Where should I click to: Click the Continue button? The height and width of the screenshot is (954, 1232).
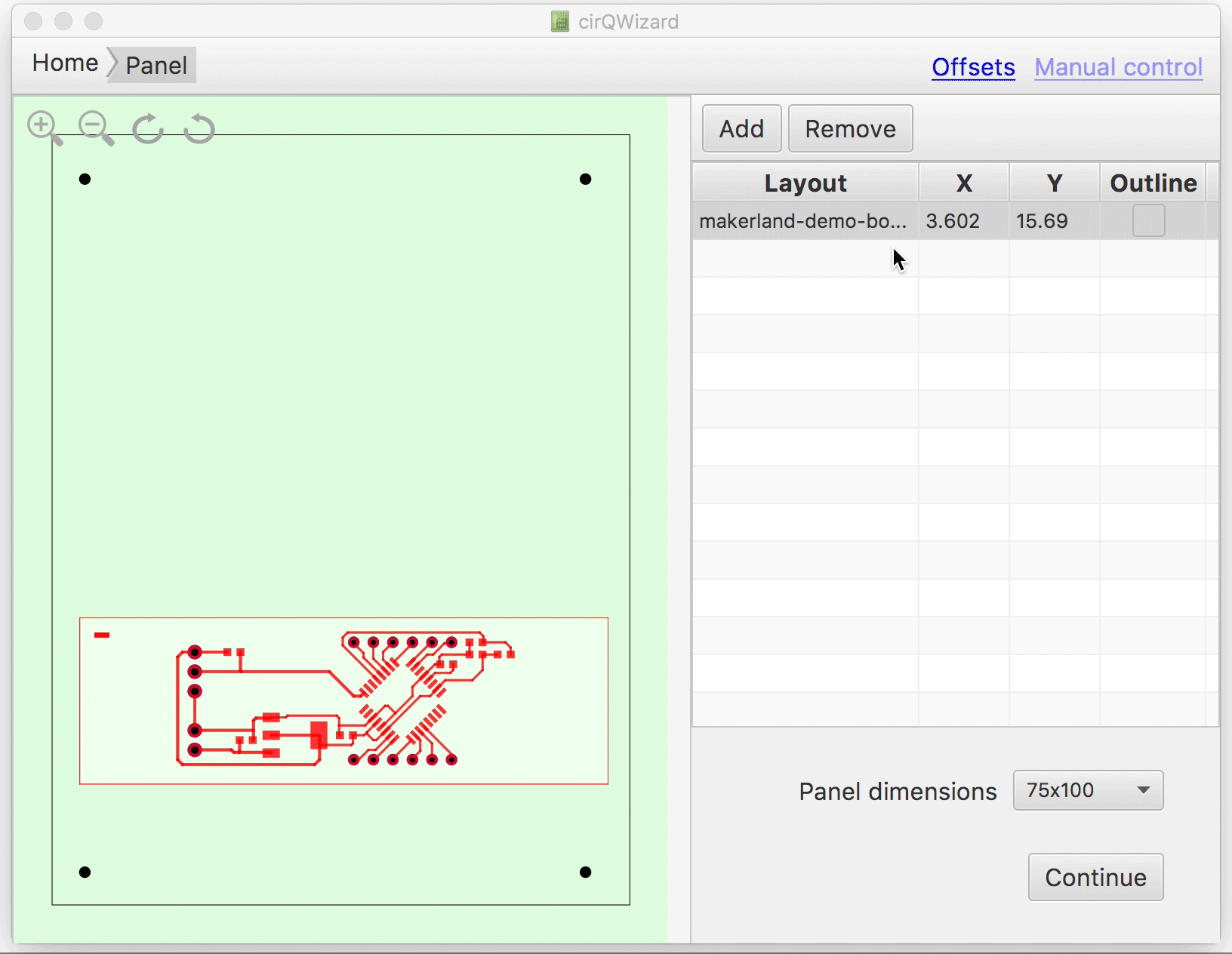click(1095, 877)
